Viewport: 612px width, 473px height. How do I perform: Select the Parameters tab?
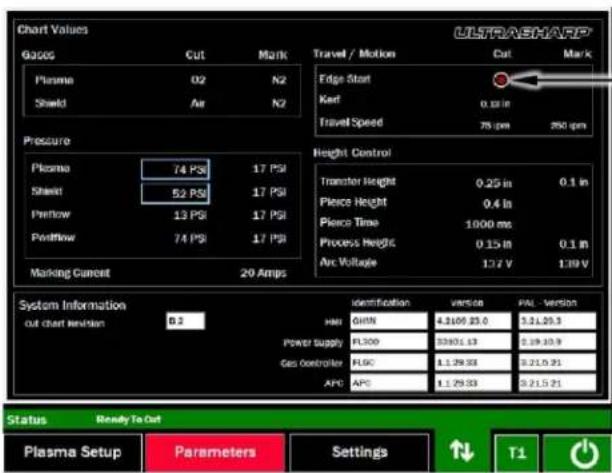point(215,452)
